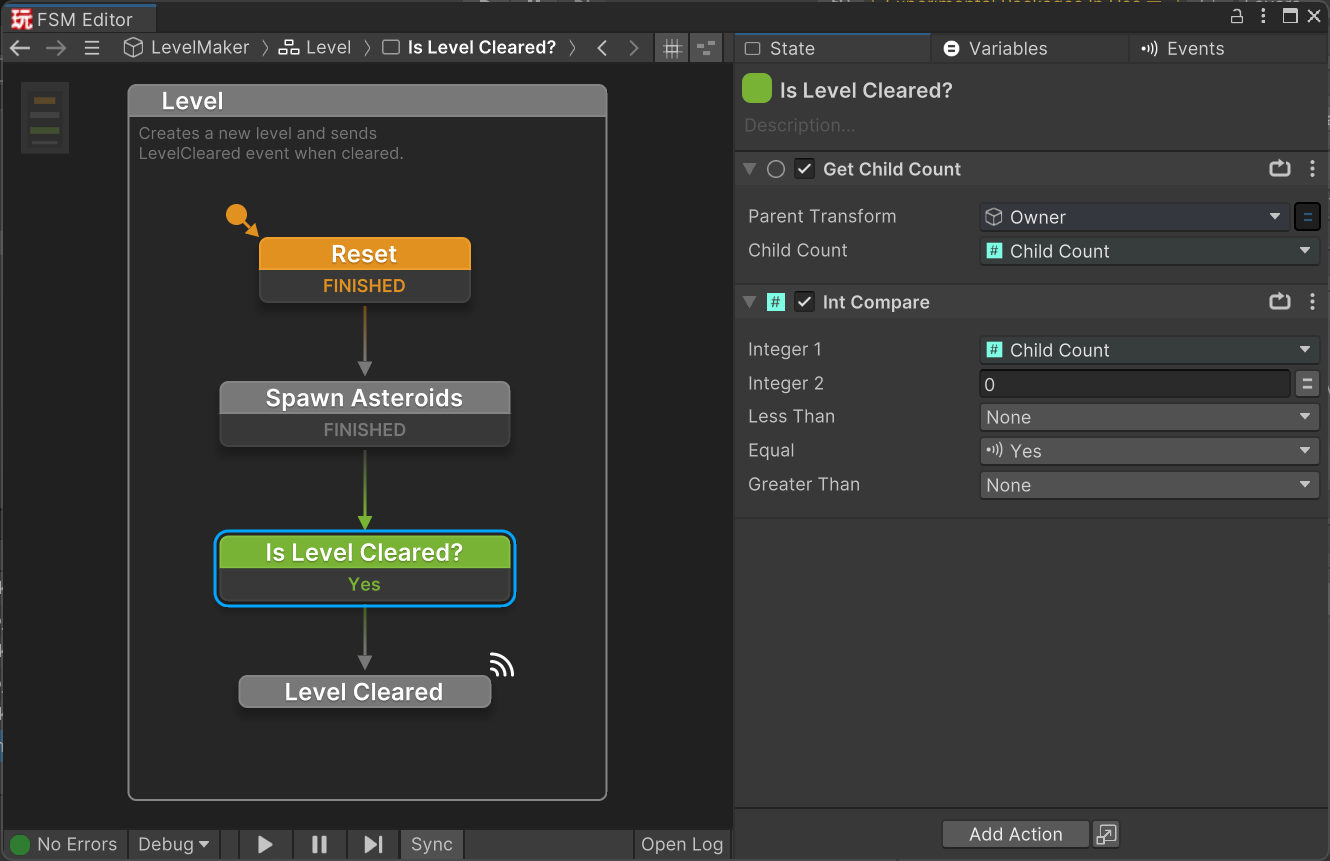Click the green state color swatch
Viewport: 1330px width, 861px height.
(757, 90)
